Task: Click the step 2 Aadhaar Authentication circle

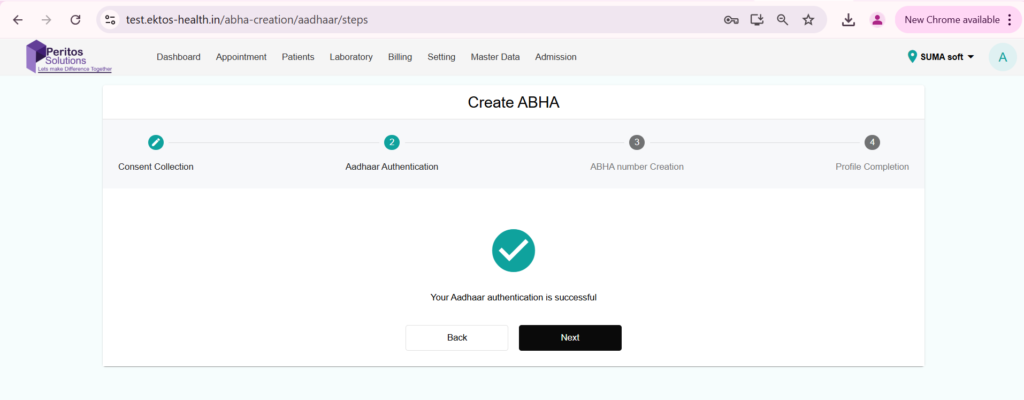Action: click(x=391, y=142)
